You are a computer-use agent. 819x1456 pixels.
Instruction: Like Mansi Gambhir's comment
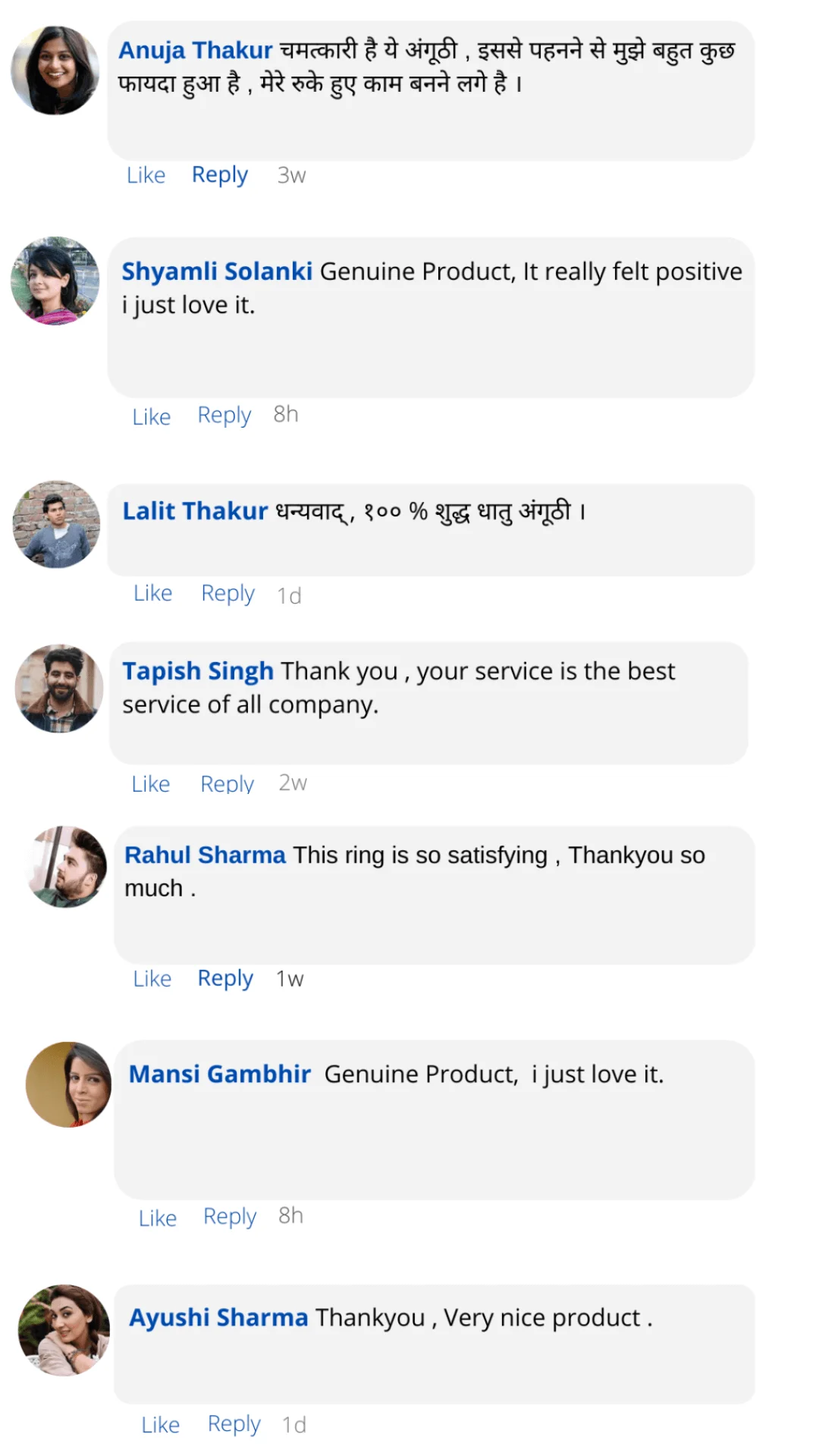click(158, 1218)
